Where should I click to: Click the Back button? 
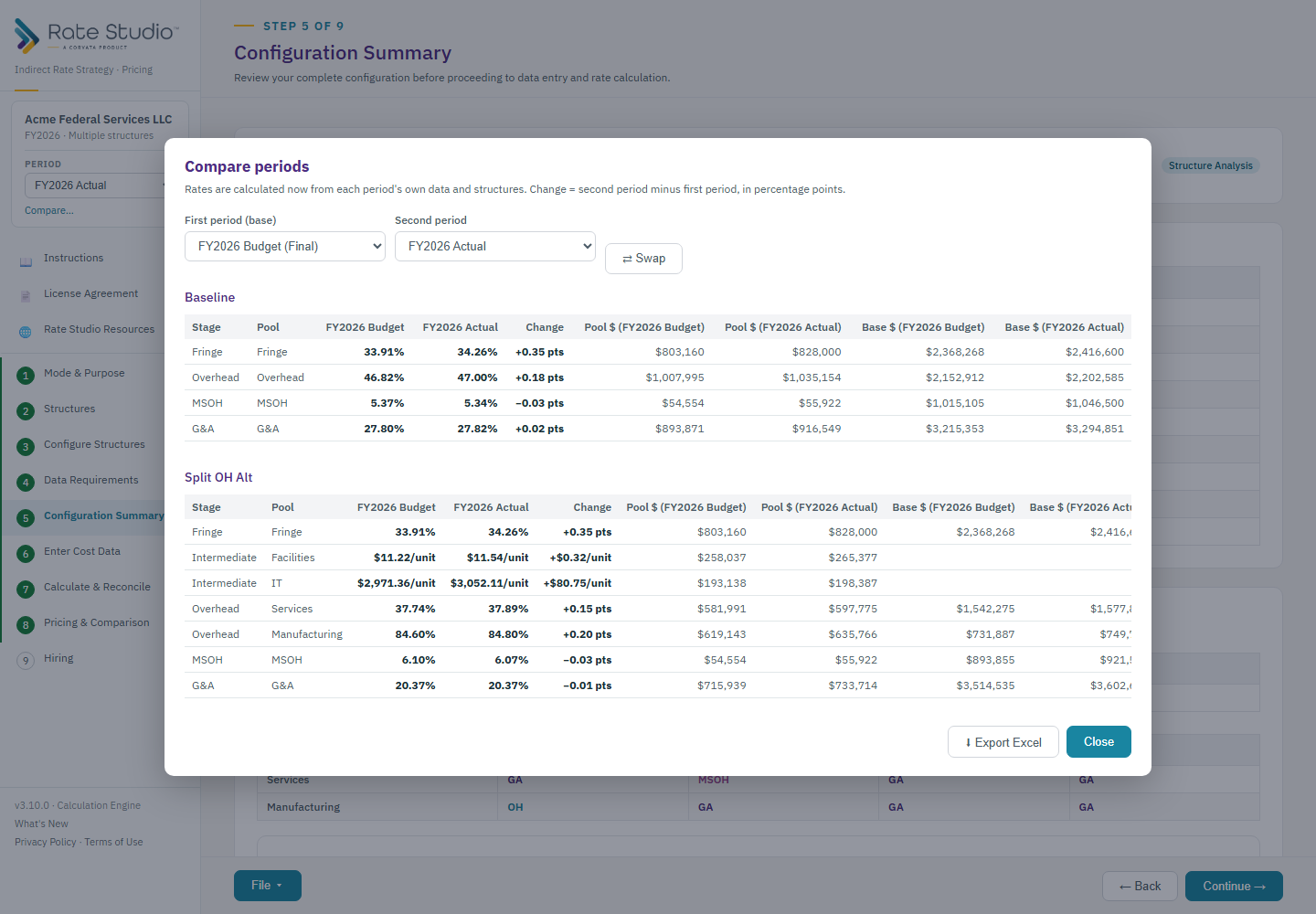tap(1140, 887)
